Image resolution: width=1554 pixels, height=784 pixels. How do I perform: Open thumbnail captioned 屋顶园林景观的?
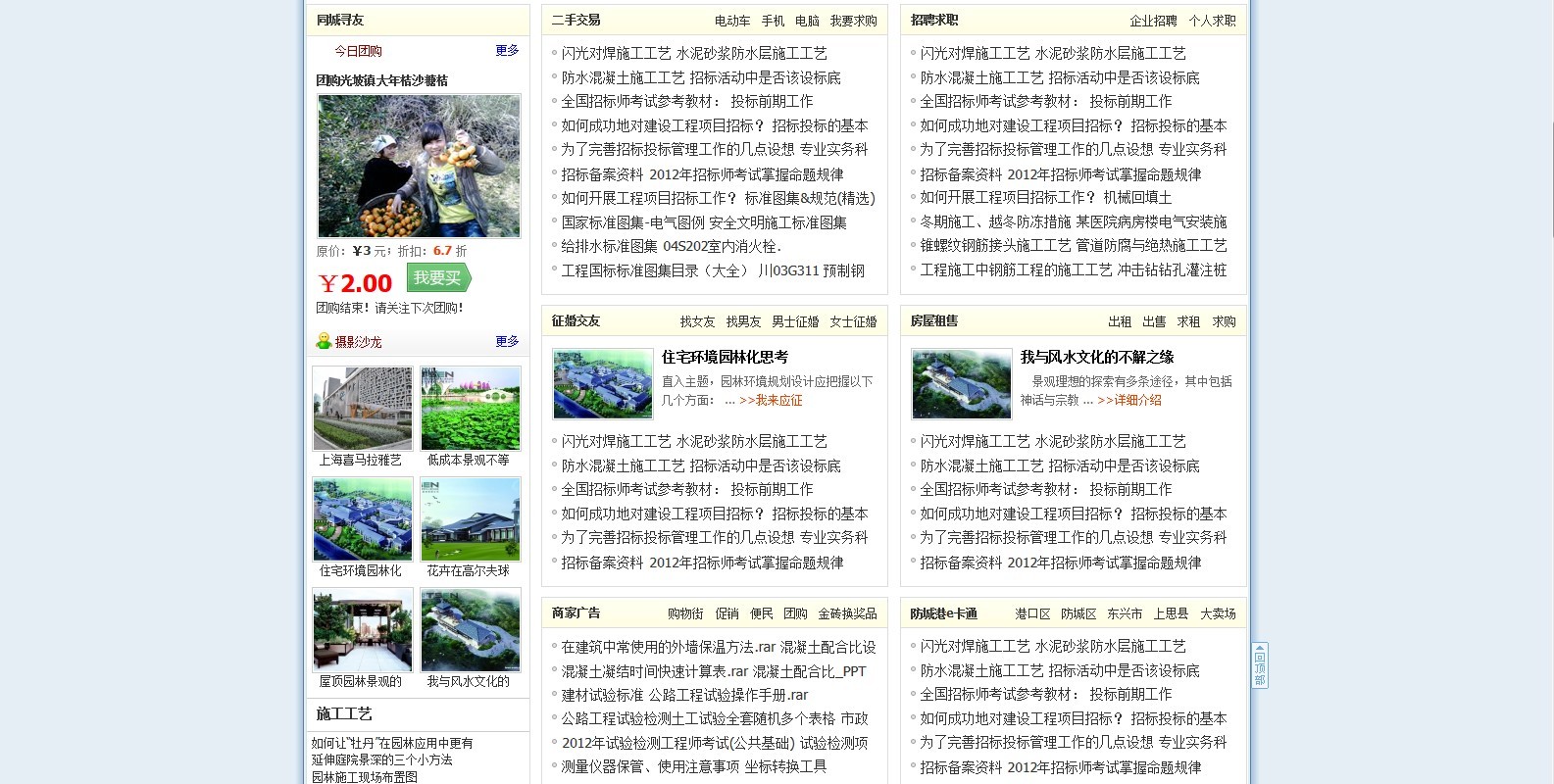pyautogui.click(x=363, y=630)
